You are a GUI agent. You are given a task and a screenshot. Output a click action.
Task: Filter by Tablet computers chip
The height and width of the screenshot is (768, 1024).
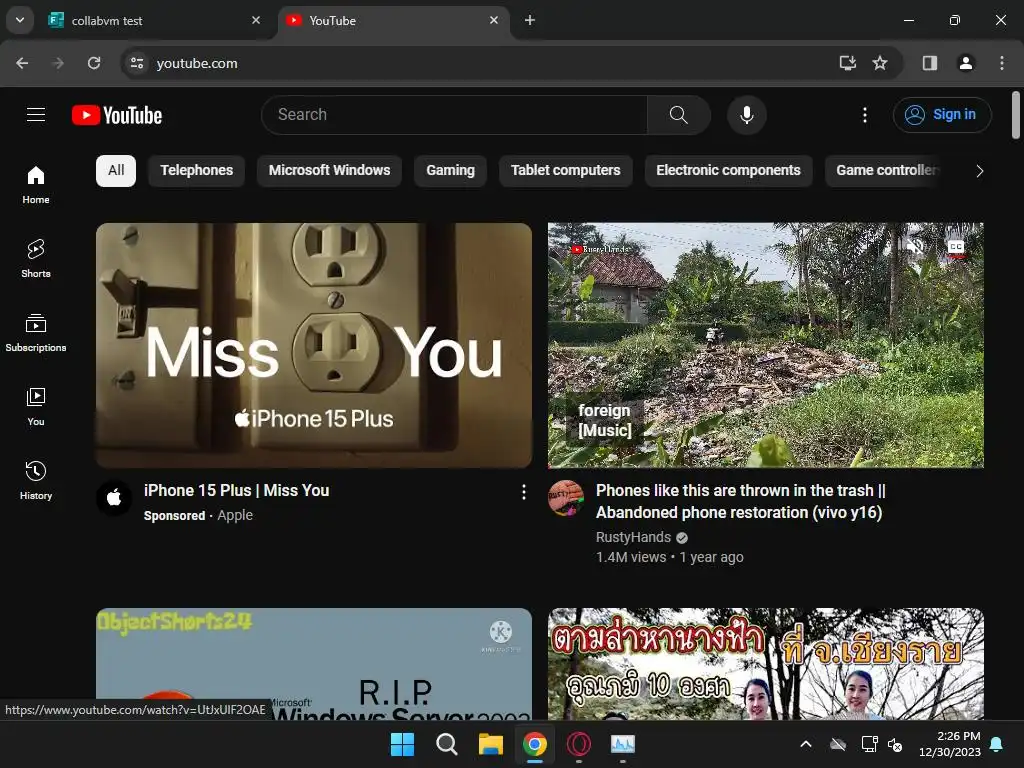(566, 171)
